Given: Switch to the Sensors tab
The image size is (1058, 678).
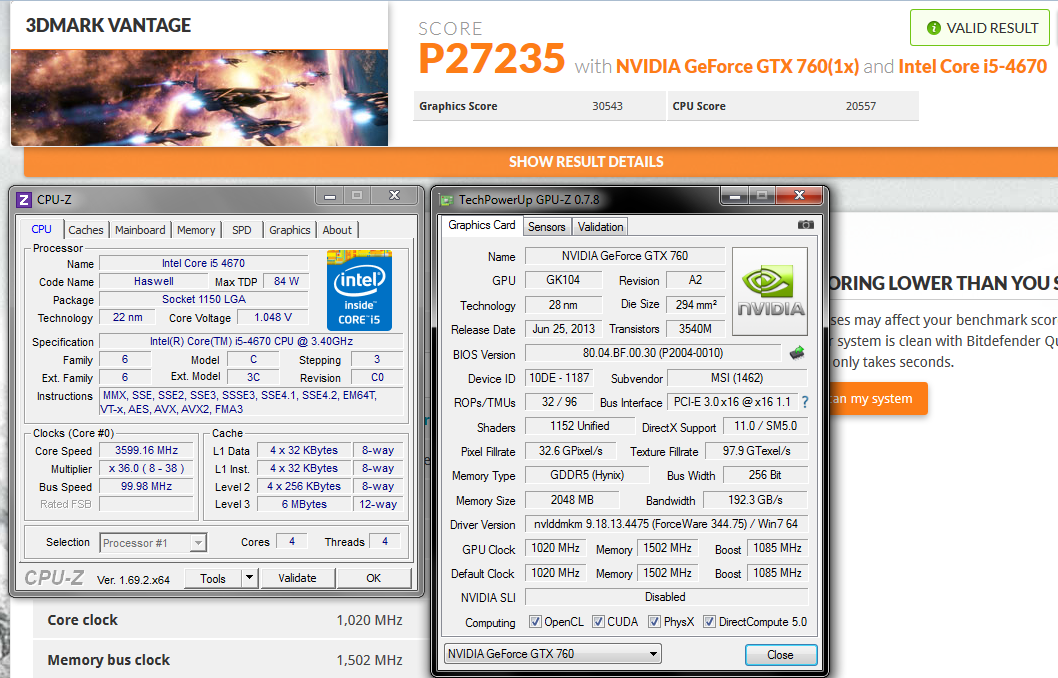Looking at the screenshot, I should 547,227.
